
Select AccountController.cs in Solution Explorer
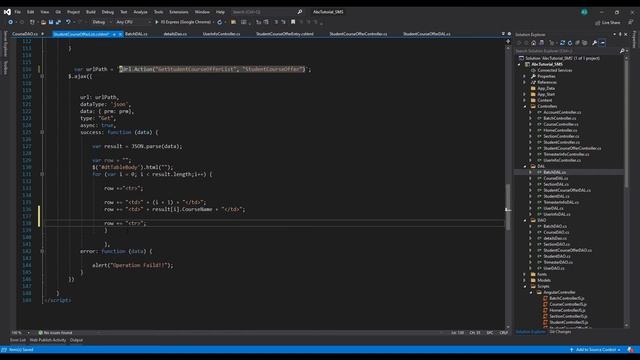[x=562, y=112]
